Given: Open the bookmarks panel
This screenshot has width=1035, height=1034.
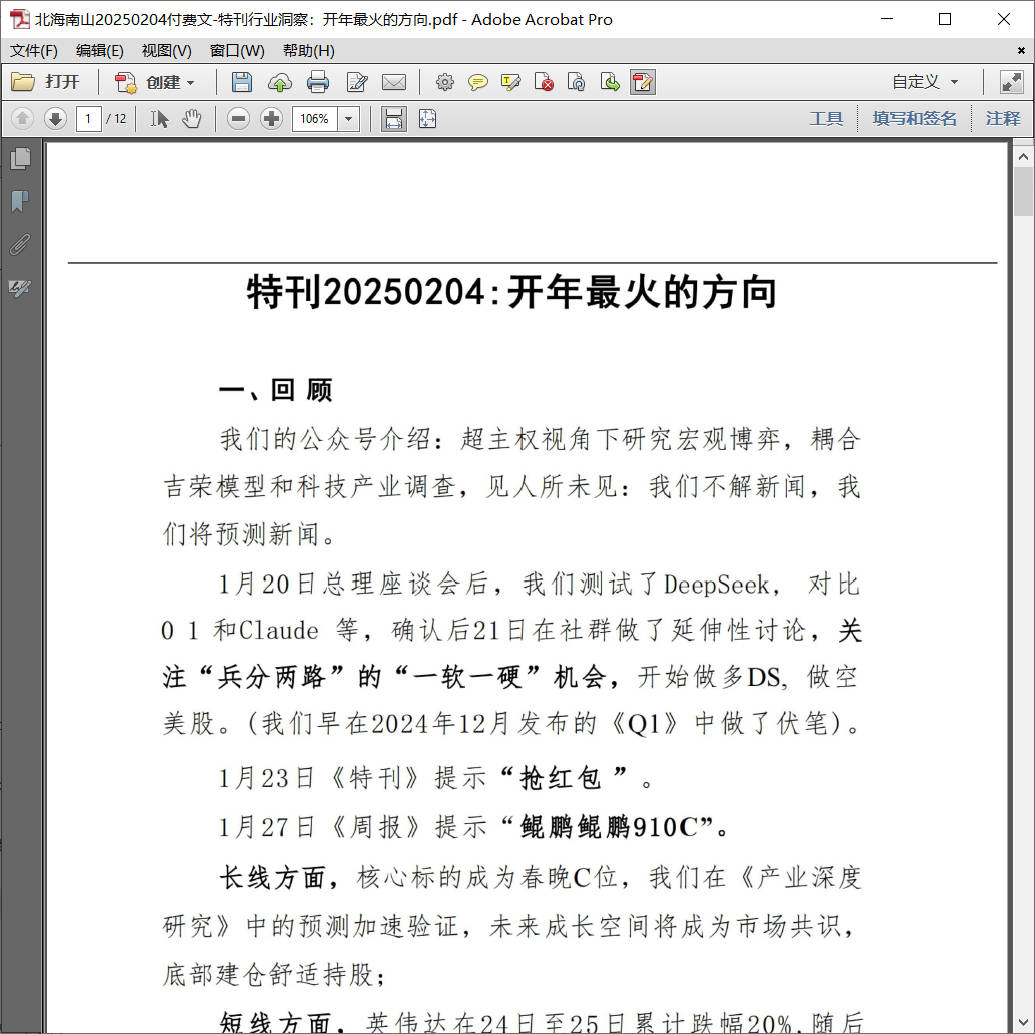Looking at the screenshot, I should tap(20, 201).
